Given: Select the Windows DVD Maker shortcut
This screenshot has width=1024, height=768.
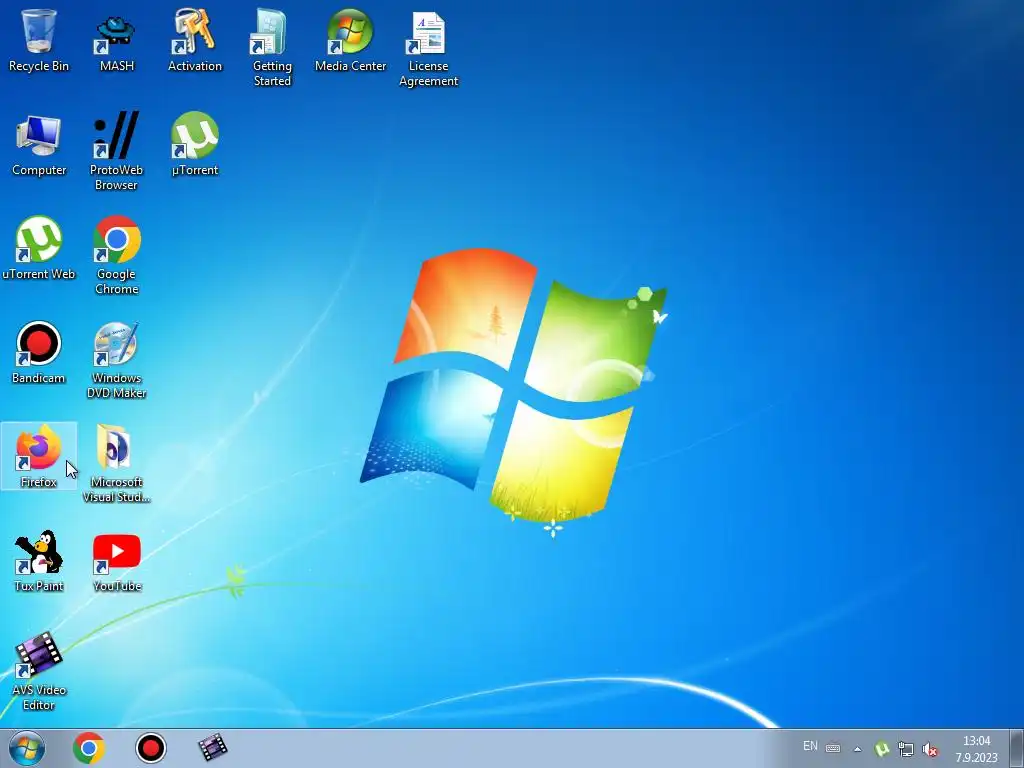Looking at the screenshot, I should click(116, 360).
